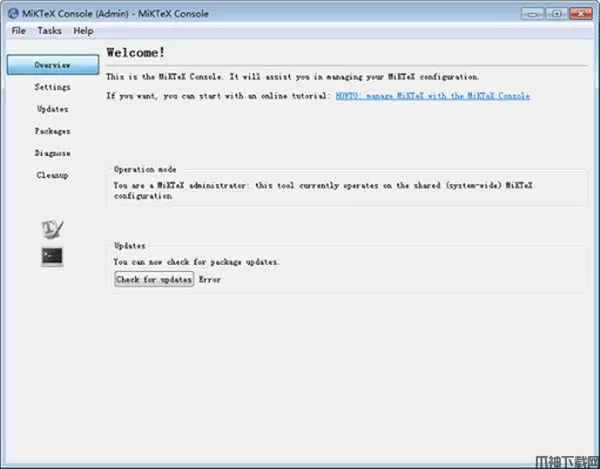Minimize the MiKTeX Console window

(532, 14)
